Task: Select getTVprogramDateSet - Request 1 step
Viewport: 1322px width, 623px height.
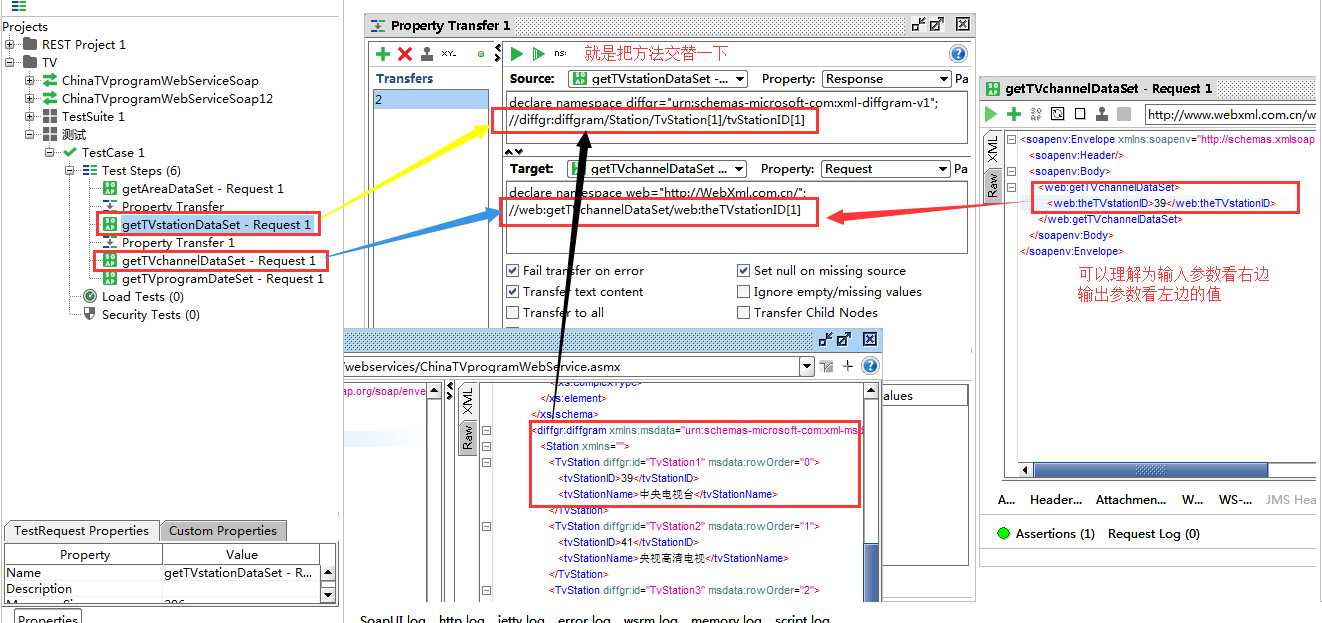Action: (x=213, y=279)
